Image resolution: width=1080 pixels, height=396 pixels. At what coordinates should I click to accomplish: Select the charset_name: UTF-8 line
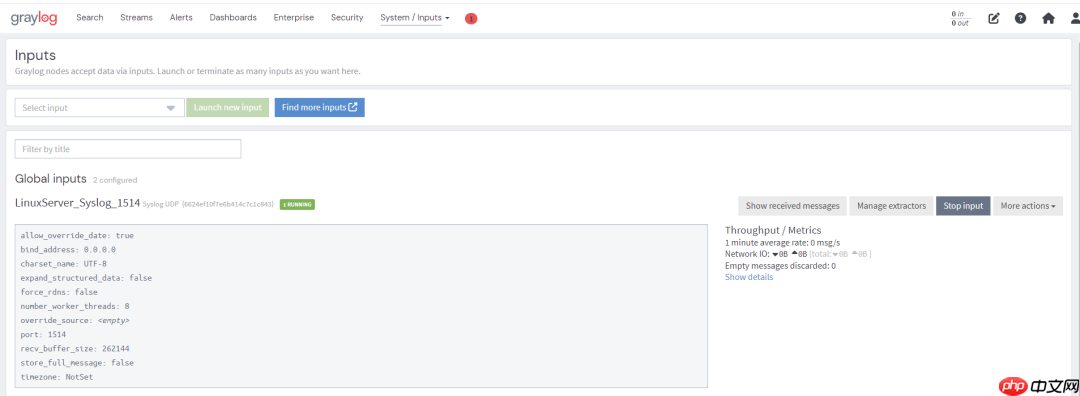click(x=63, y=264)
